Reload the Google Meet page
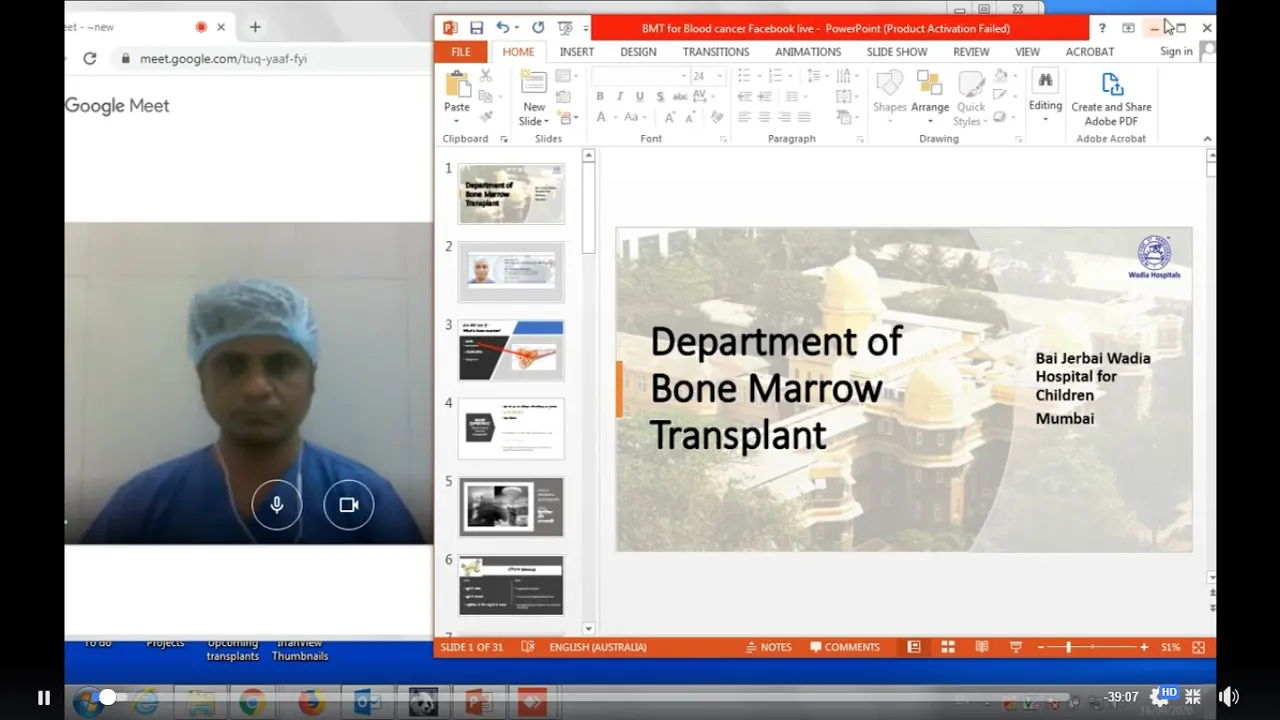The height and width of the screenshot is (720, 1280). pos(89,59)
